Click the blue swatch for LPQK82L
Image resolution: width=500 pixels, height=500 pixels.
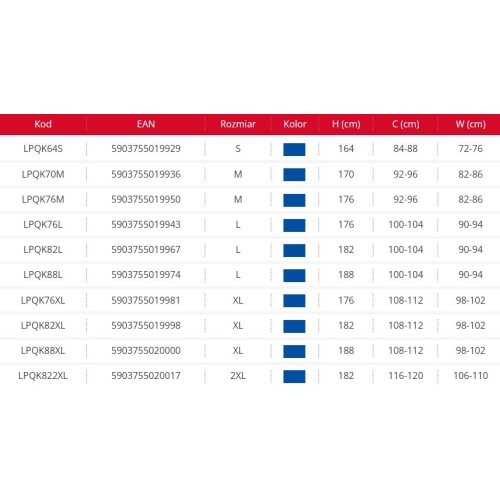(x=294, y=250)
